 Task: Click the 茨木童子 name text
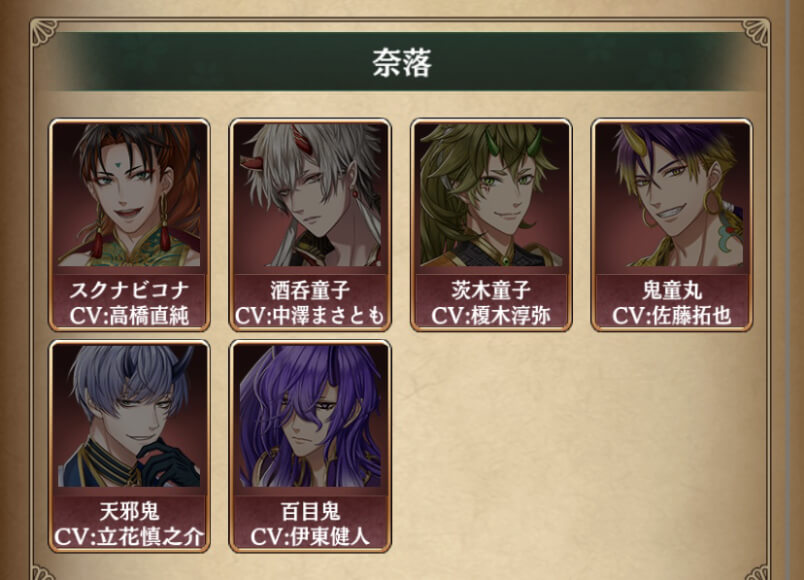(491, 290)
